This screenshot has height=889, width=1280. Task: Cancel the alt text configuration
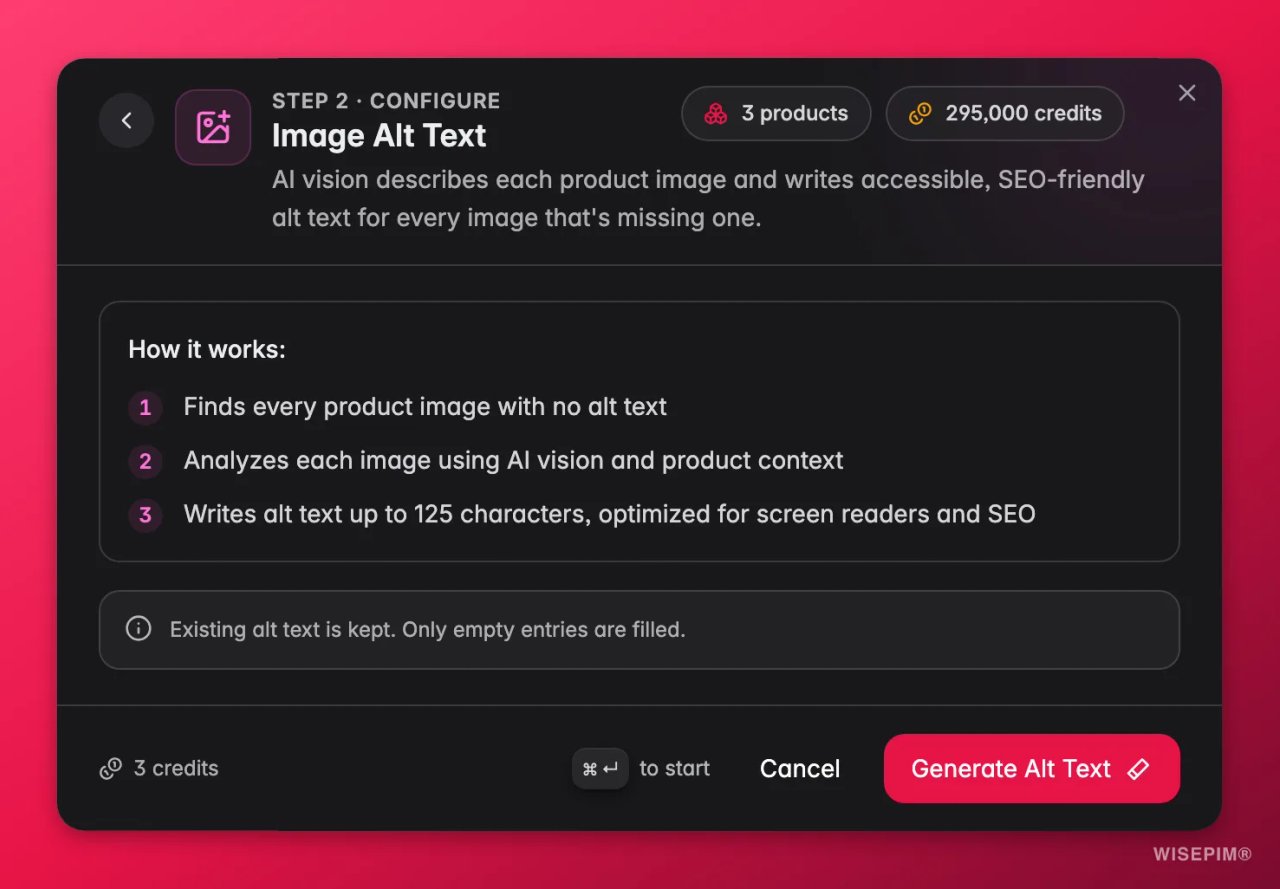click(x=800, y=769)
